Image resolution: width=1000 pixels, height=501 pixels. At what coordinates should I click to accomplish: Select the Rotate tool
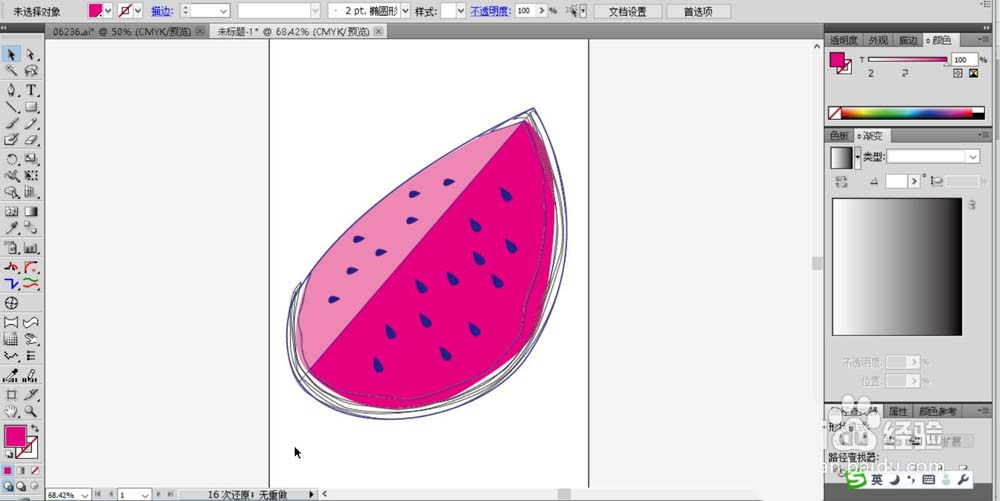point(11,159)
